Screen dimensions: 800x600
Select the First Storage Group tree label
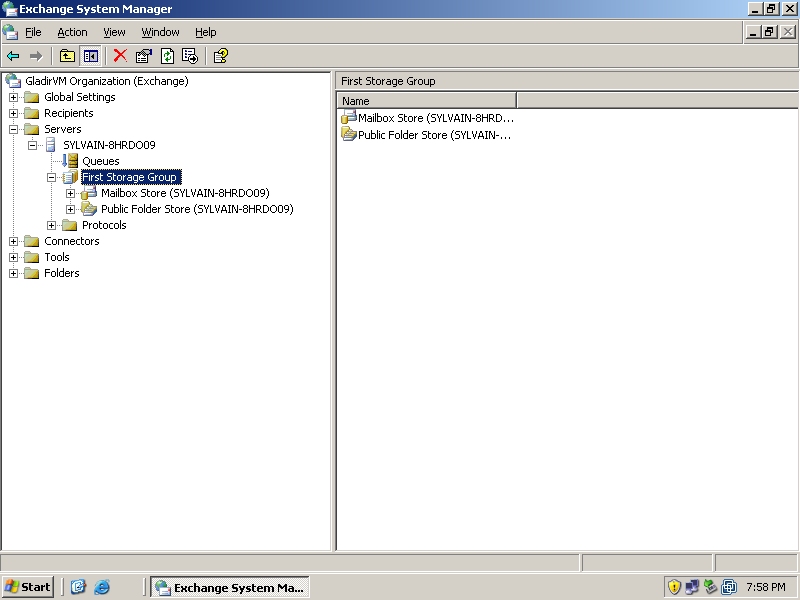pyautogui.click(x=131, y=177)
